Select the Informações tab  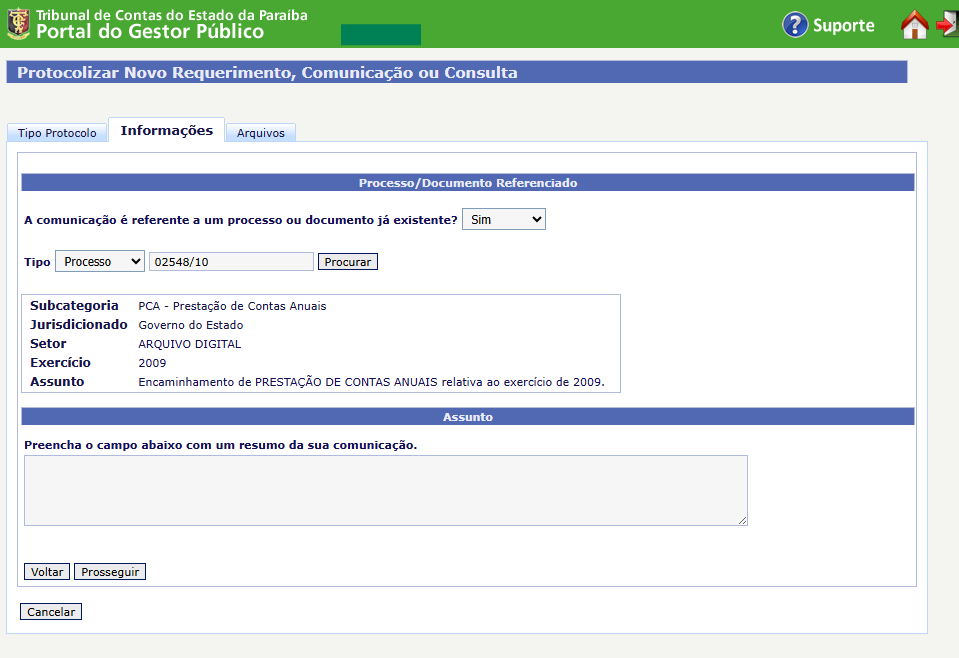click(x=166, y=130)
